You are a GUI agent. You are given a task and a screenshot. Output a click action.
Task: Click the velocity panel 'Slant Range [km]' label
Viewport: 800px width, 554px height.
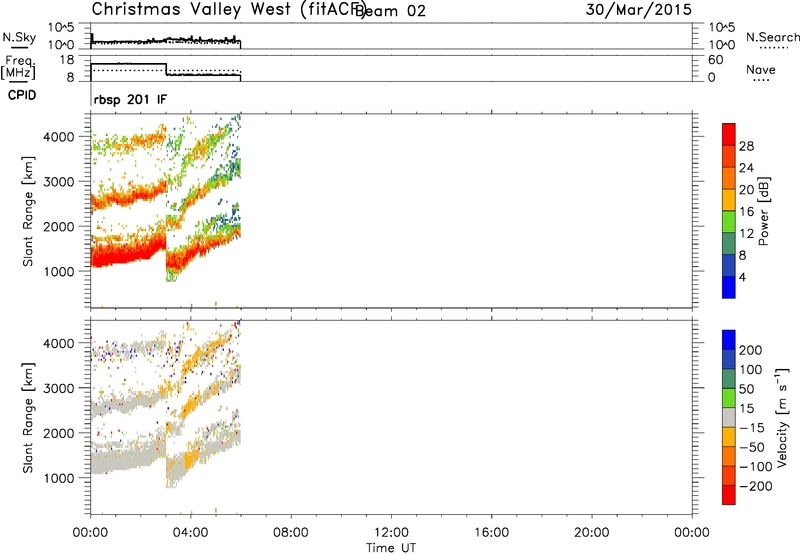point(28,417)
